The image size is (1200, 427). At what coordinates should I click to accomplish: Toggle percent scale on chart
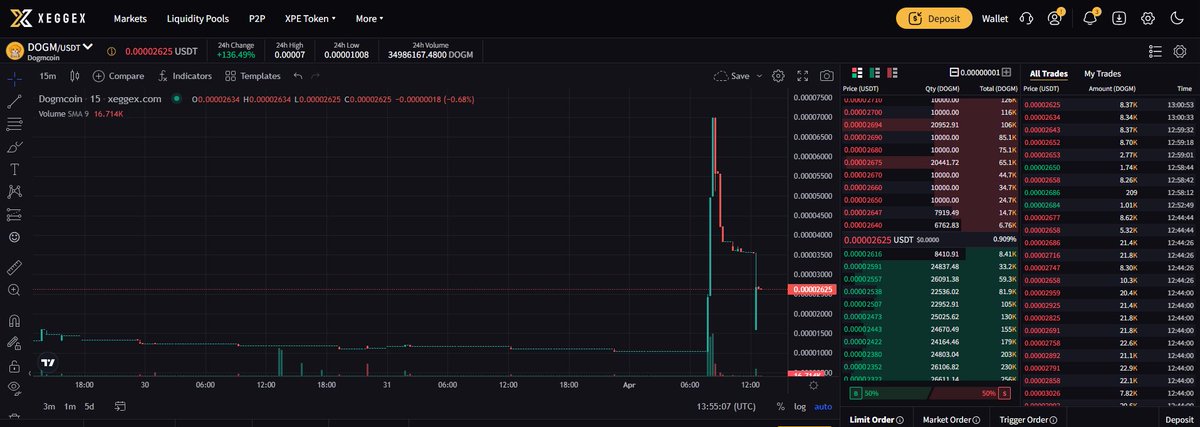point(780,406)
